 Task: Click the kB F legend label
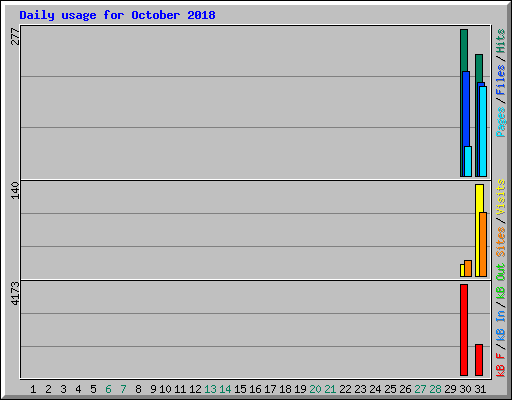coord(501,365)
